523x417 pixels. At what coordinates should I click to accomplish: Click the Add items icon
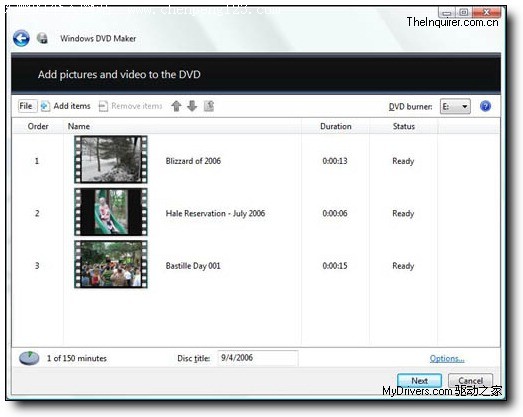click(x=45, y=106)
